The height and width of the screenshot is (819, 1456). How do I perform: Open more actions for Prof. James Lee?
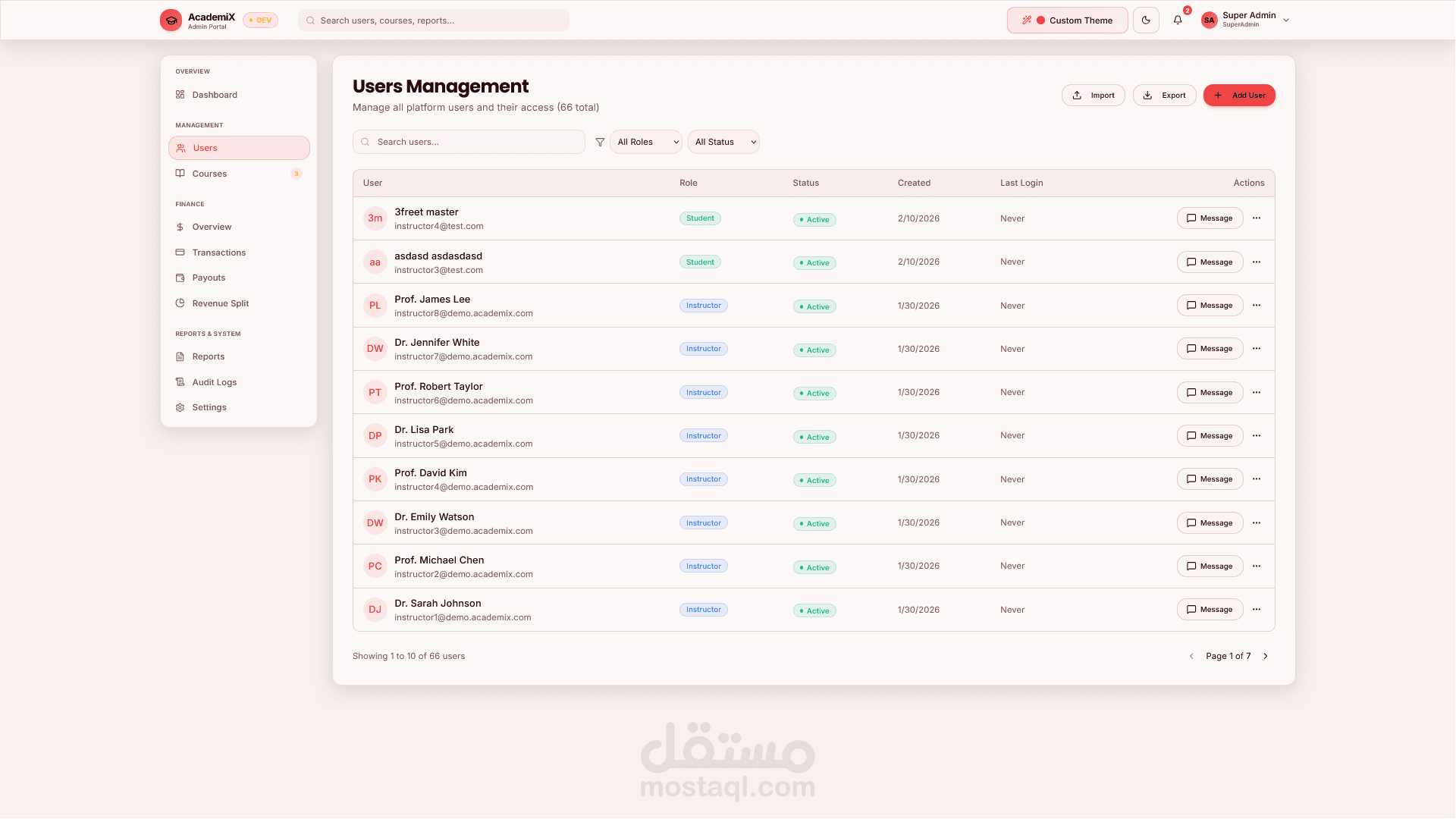1257,306
